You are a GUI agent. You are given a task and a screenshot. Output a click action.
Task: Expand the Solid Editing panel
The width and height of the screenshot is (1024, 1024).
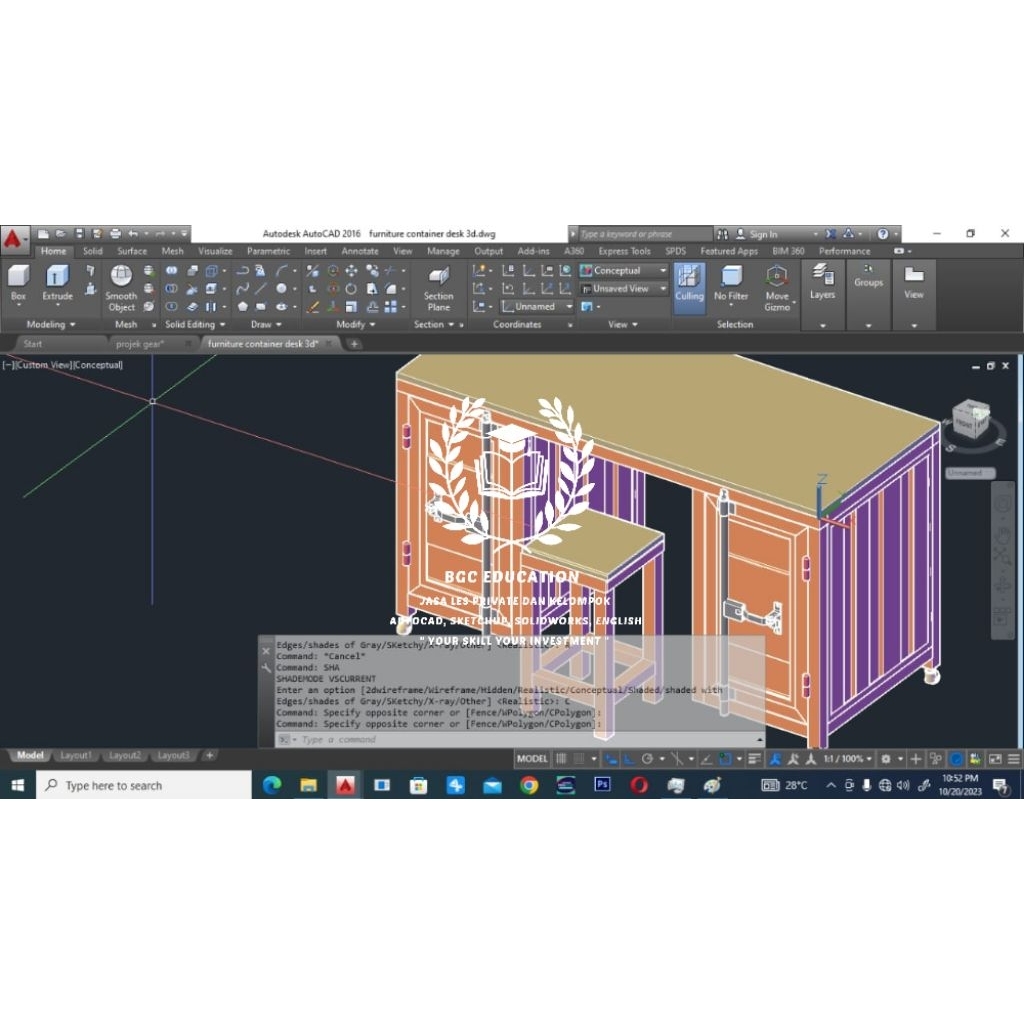[x=195, y=324]
